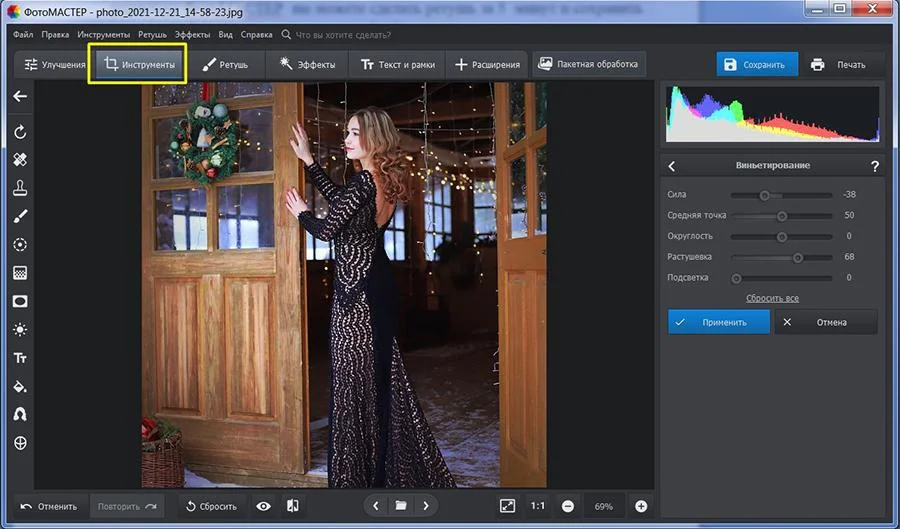Viewport: 900px width, 529px height.
Task: Select the healing brush bandage tool
Action: coord(20,160)
